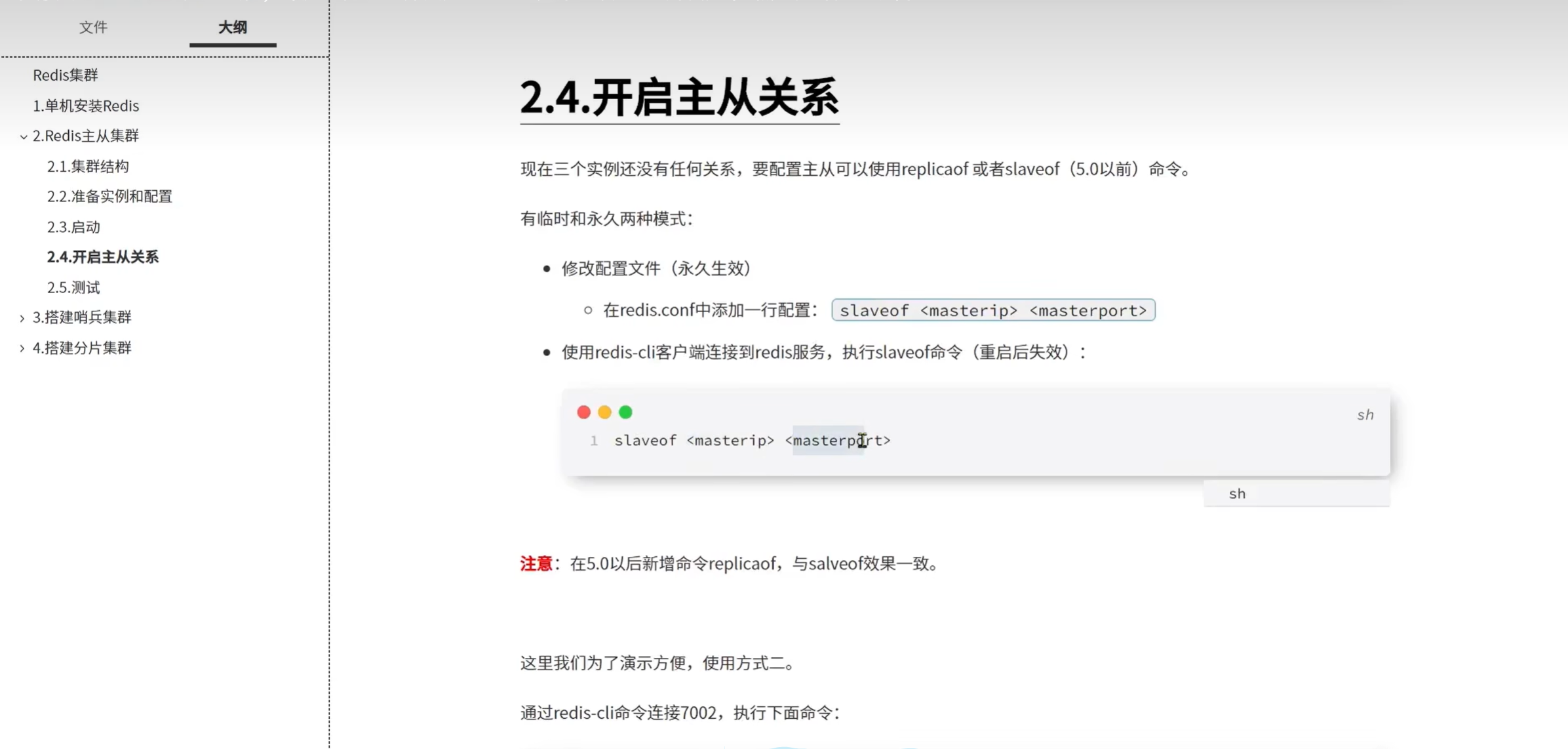Collapse the 2.Redis主从集群 outline section
The height and width of the screenshot is (749, 1568).
coord(23,136)
